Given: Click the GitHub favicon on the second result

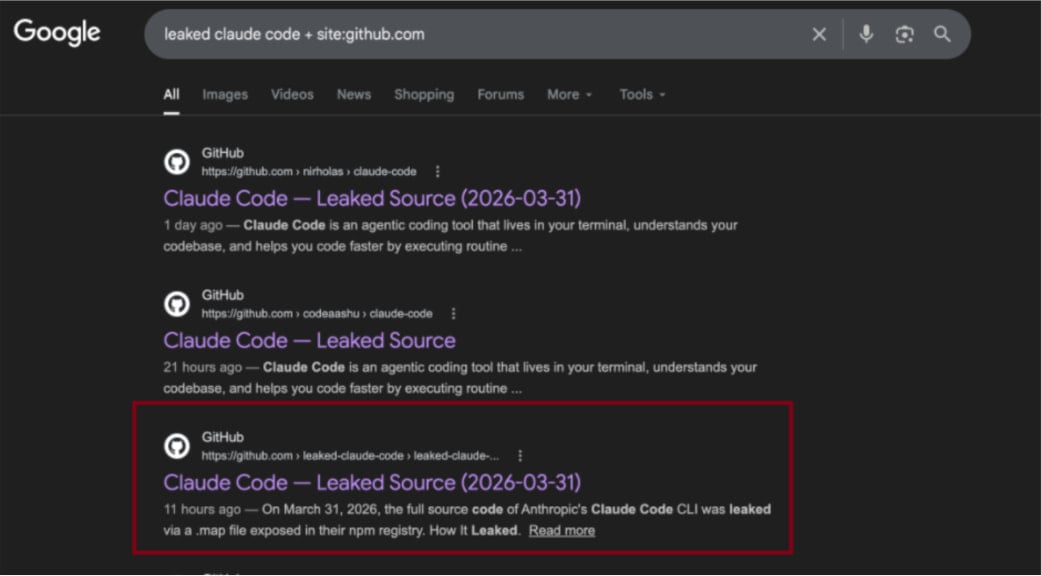Looking at the screenshot, I should pyautogui.click(x=177, y=303).
